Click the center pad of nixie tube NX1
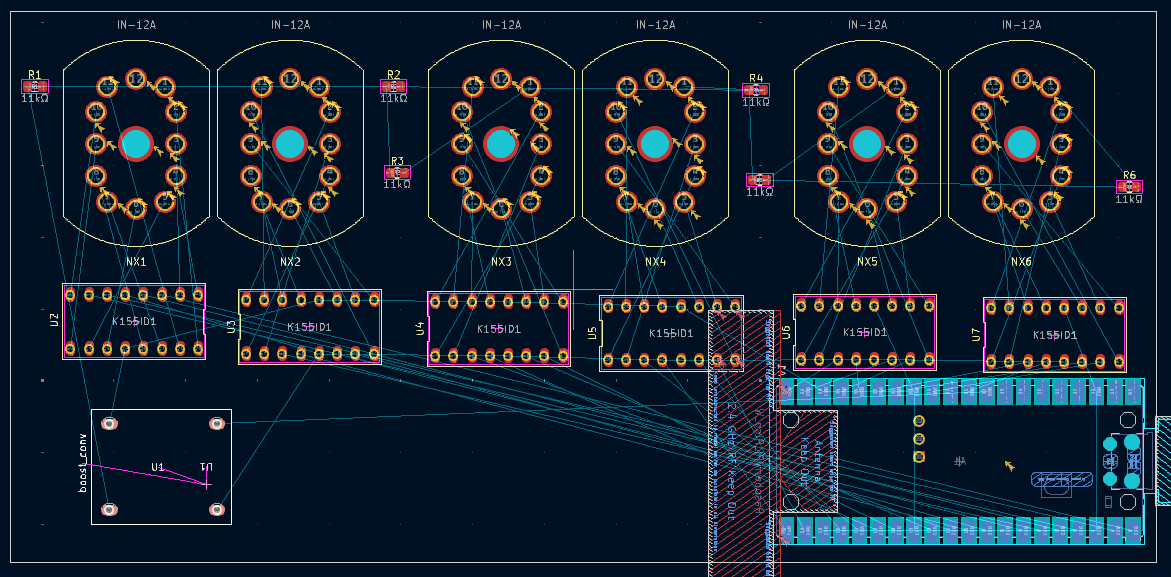This screenshot has height=577, width=1171. [x=136, y=144]
